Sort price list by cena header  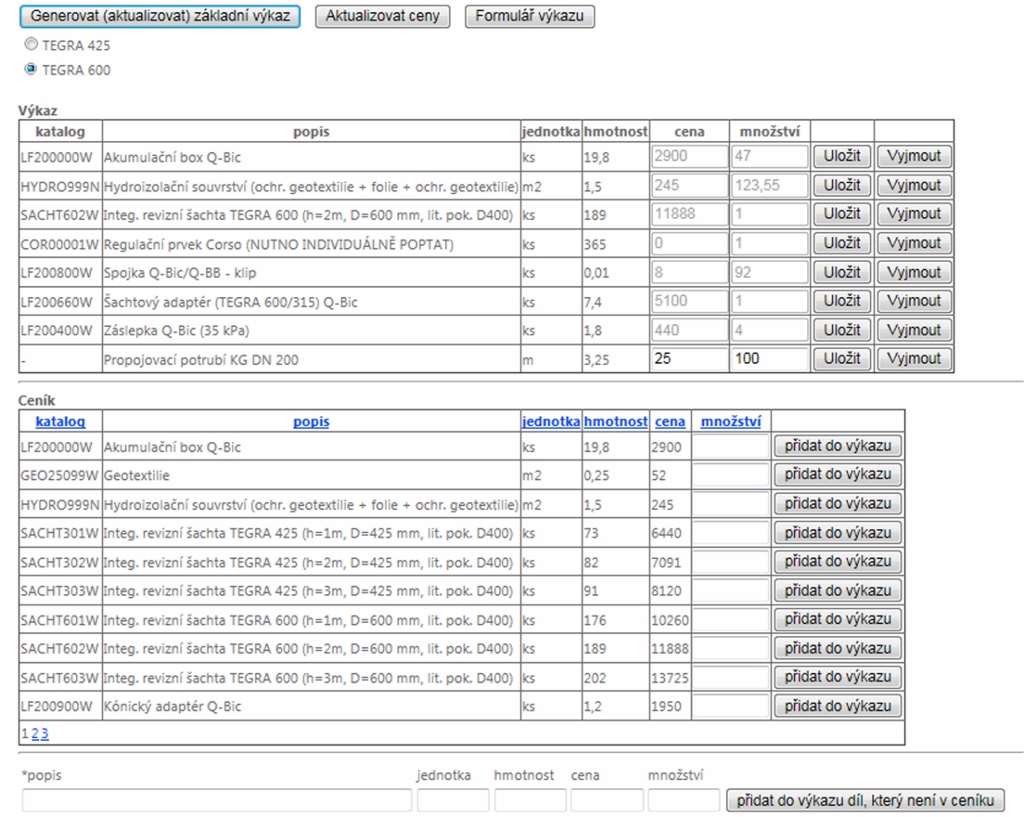[669, 422]
